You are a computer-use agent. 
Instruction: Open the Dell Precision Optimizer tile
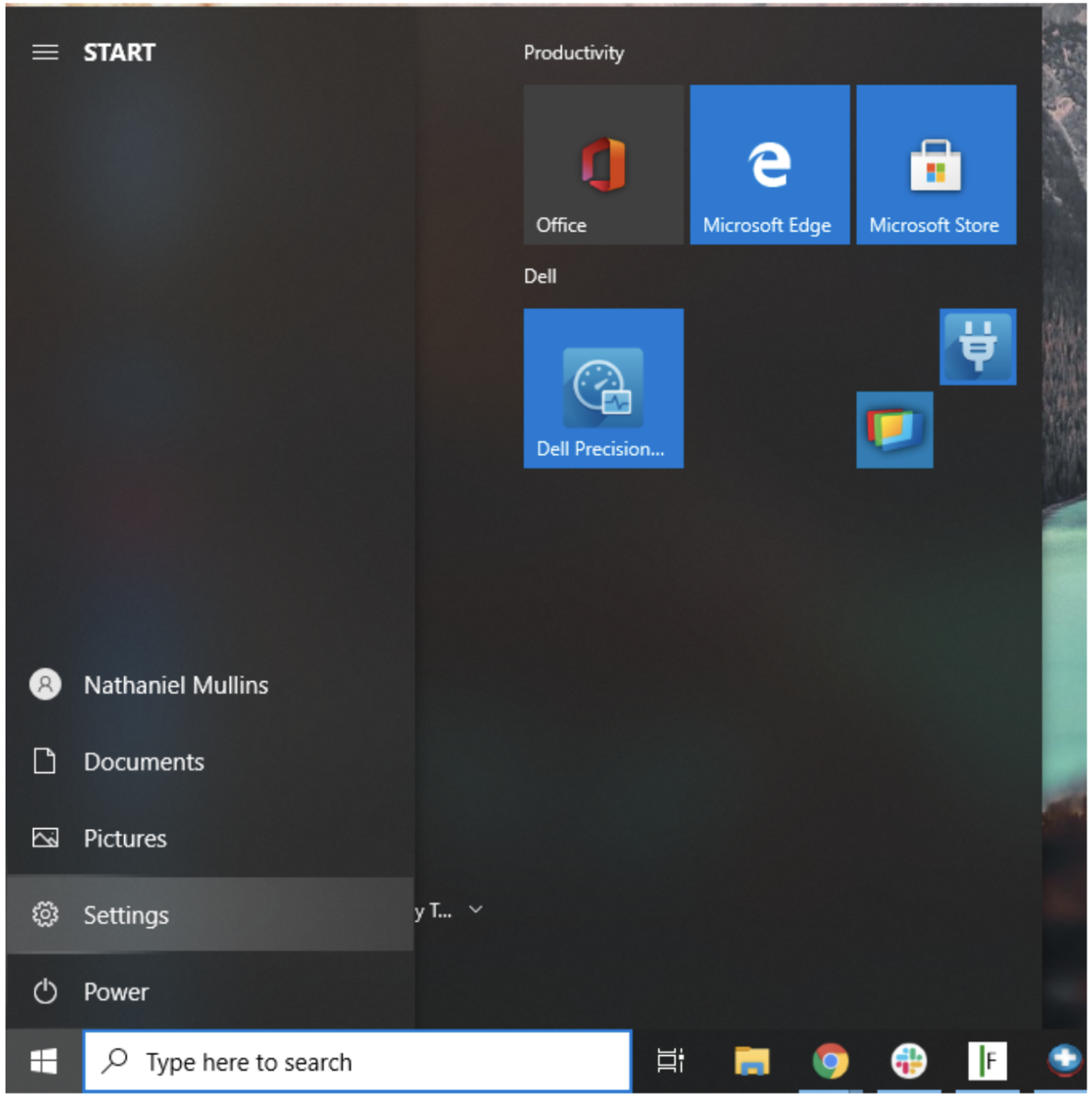point(603,388)
